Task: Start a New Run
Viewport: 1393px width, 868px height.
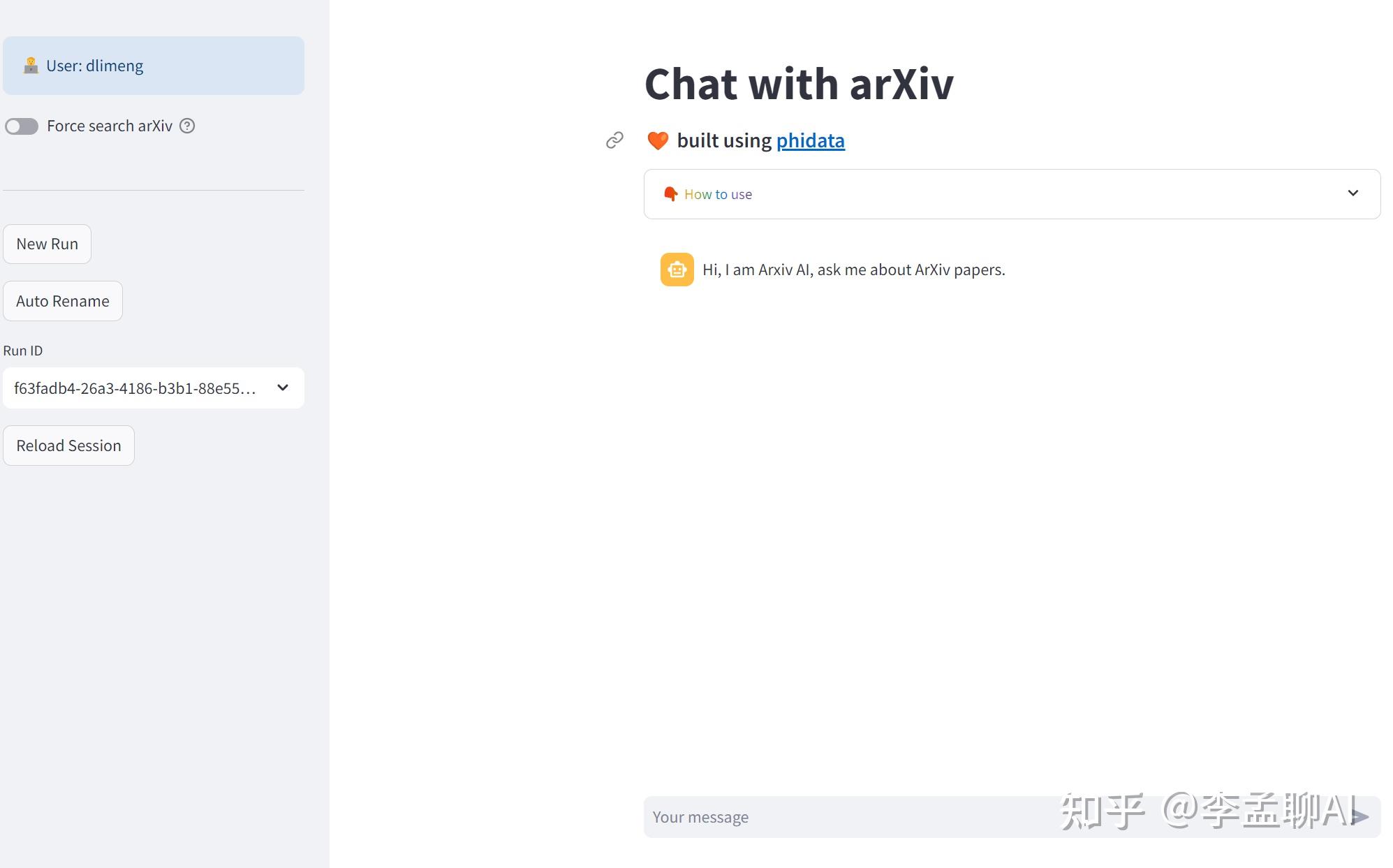Action: click(47, 244)
